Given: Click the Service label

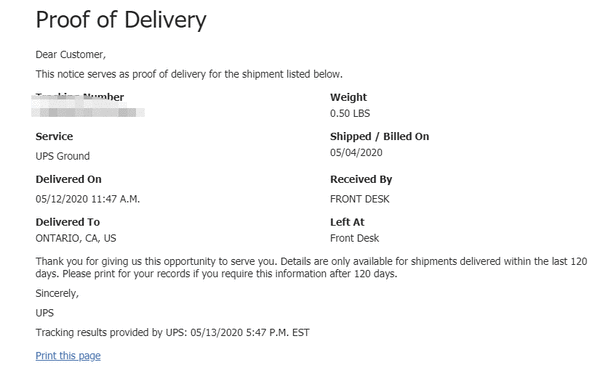Looking at the screenshot, I should 54,137.
